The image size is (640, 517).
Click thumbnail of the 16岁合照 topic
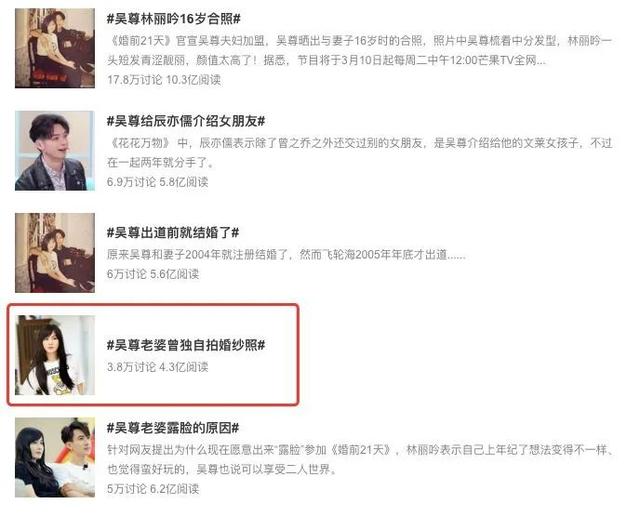point(55,48)
